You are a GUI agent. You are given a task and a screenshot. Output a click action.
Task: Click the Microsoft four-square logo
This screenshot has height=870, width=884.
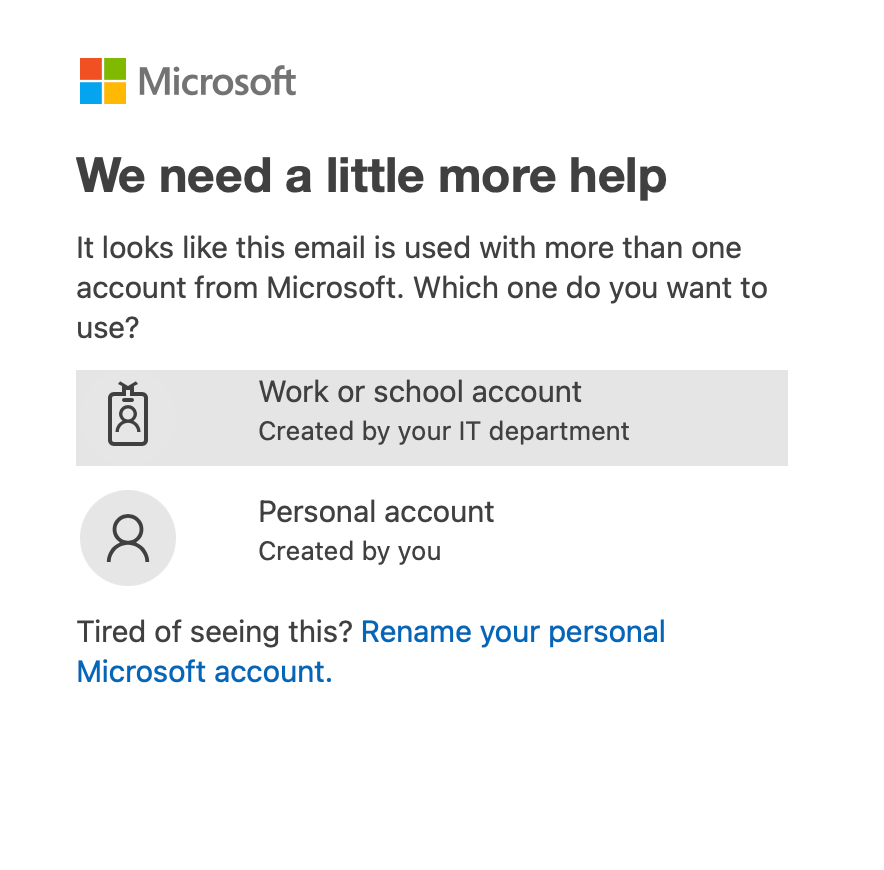[101, 81]
